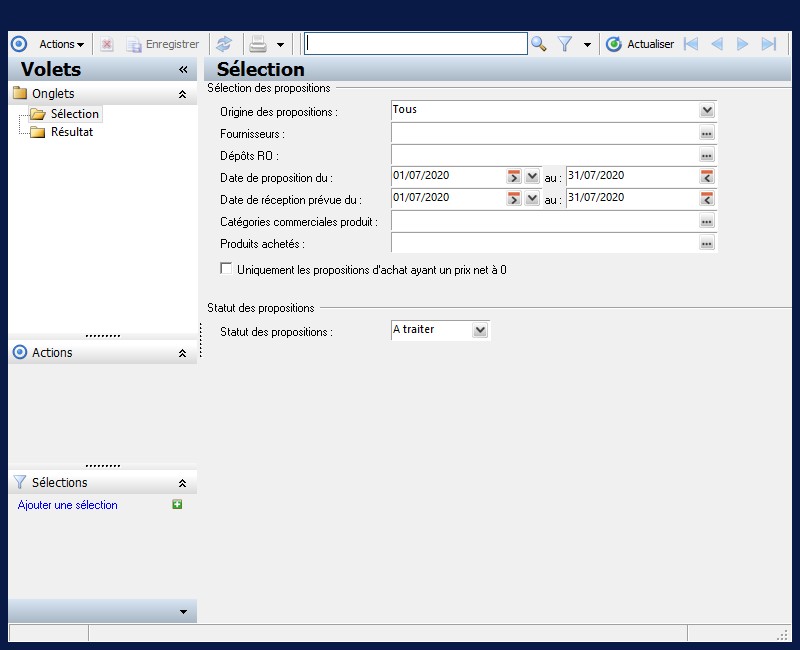Click the Fournisseurs input field
Image resolution: width=800 pixels, height=650 pixels.
(544, 133)
